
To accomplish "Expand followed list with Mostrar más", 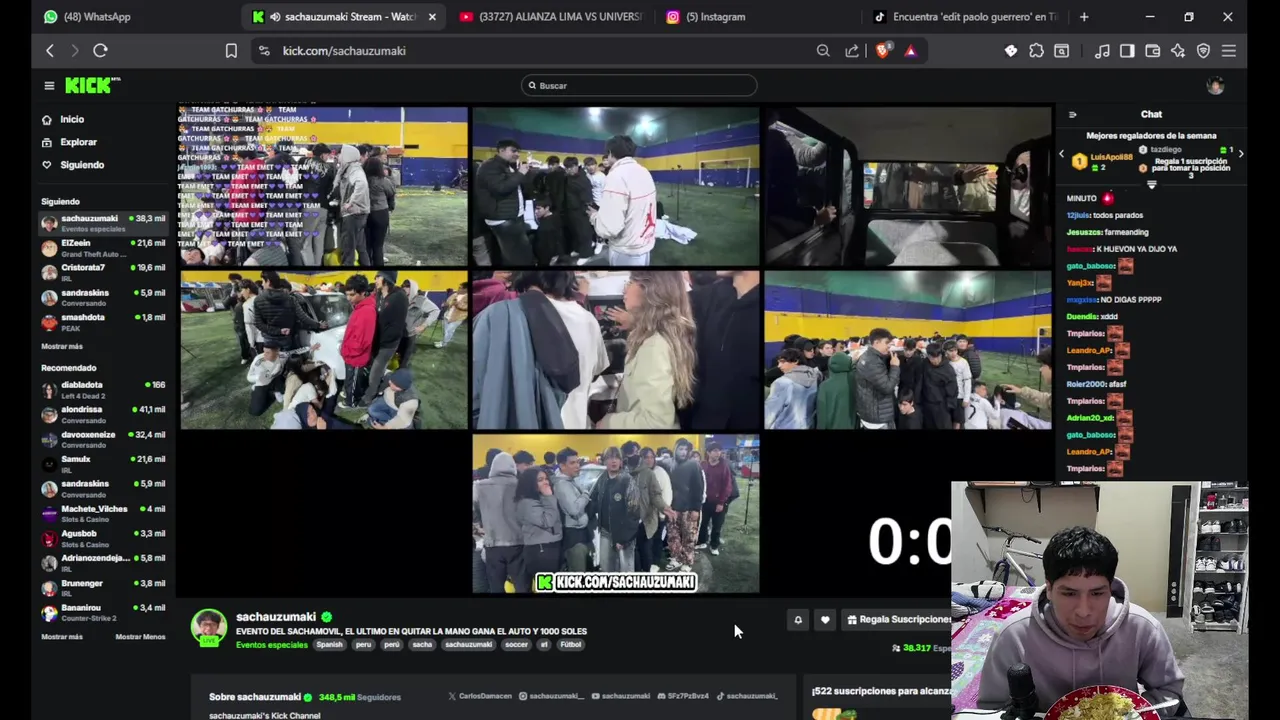I will [x=62, y=346].
